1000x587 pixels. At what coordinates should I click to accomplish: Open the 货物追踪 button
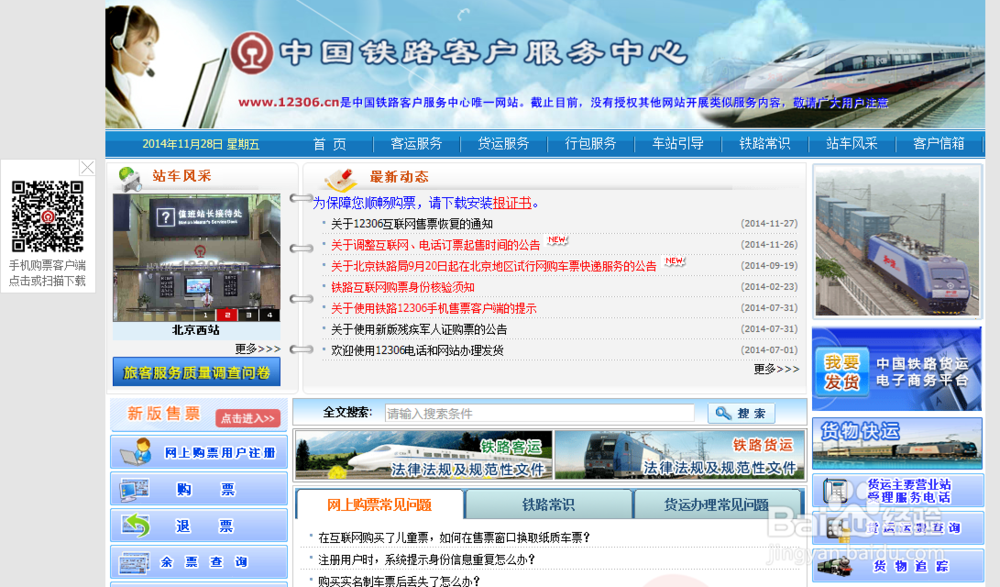[x=897, y=565]
